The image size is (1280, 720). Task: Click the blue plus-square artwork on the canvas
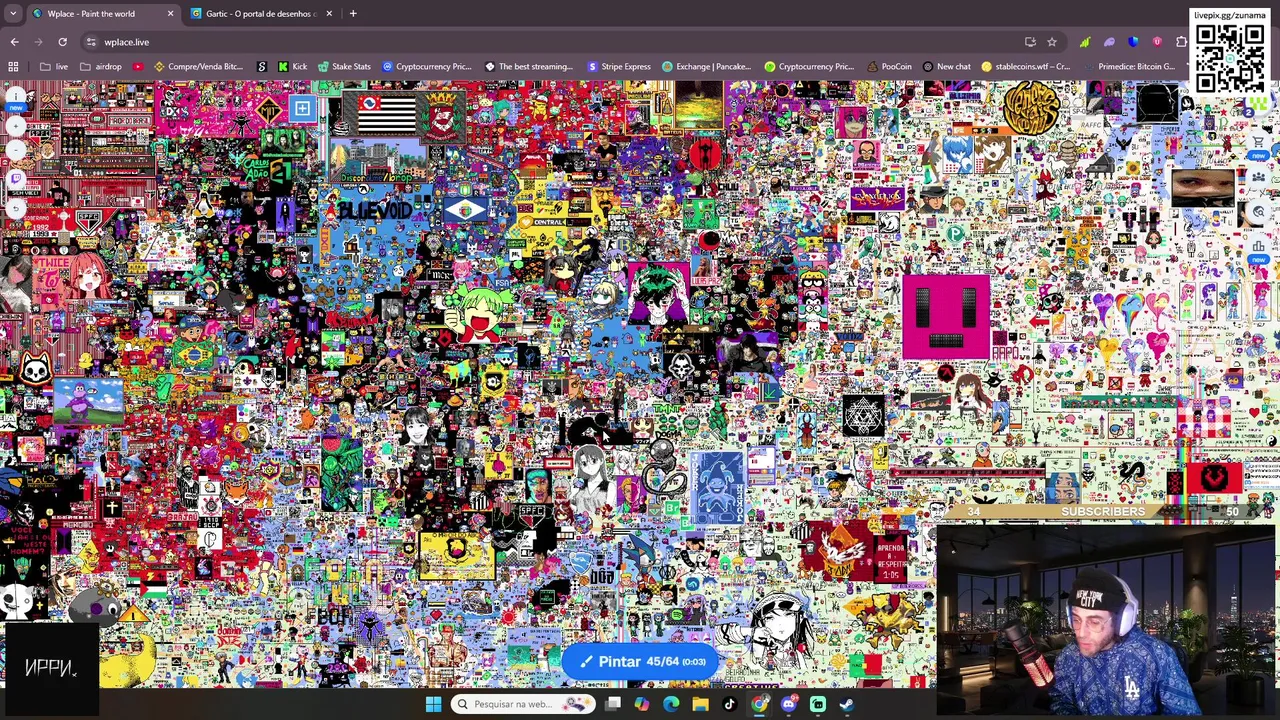pyautogui.click(x=302, y=108)
